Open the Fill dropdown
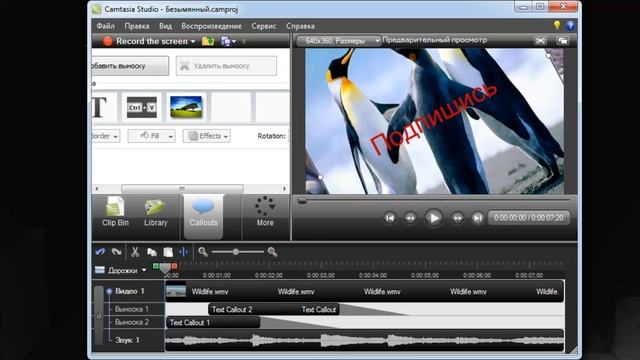This screenshot has width=640, height=360. 151,136
